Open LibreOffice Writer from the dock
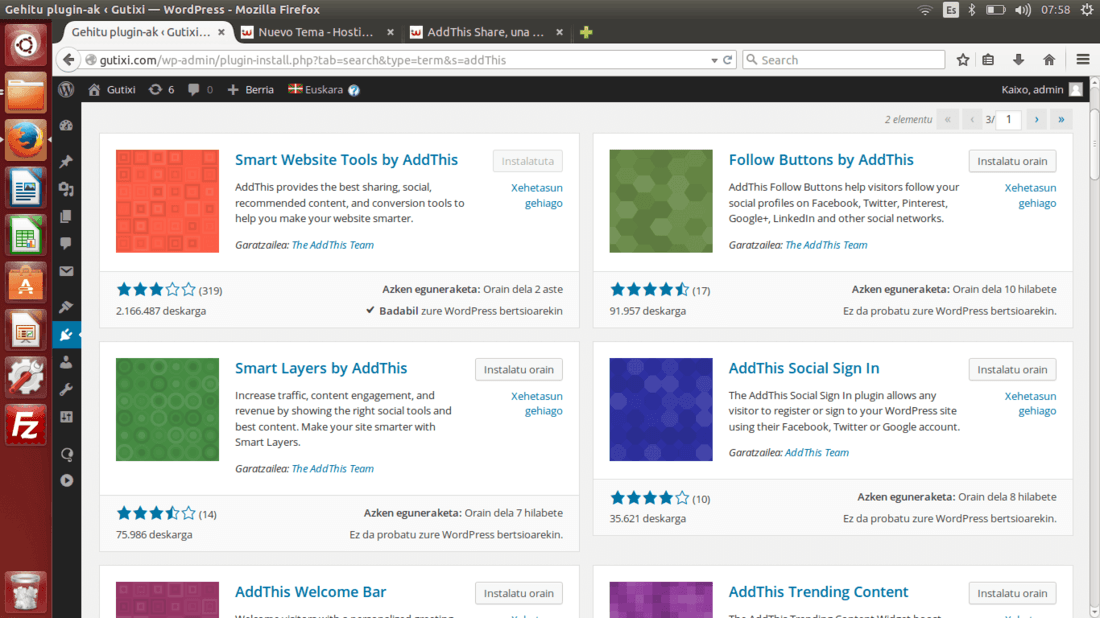The height and width of the screenshot is (618, 1100). tap(26, 188)
